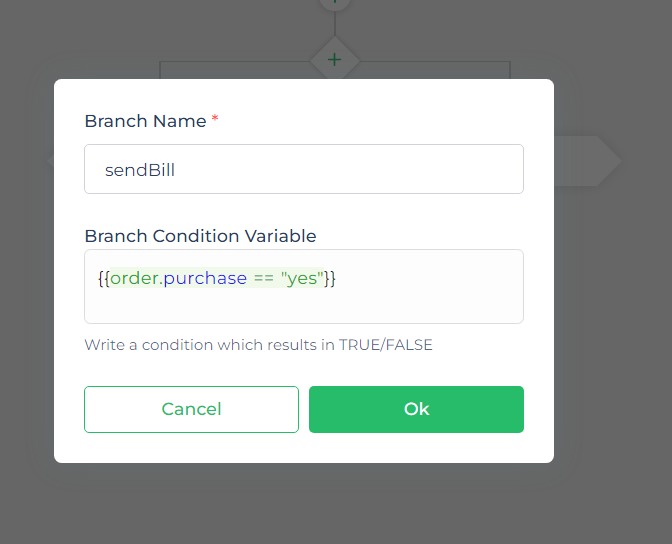Click the "yes" string literal

click(x=302, y=279)
